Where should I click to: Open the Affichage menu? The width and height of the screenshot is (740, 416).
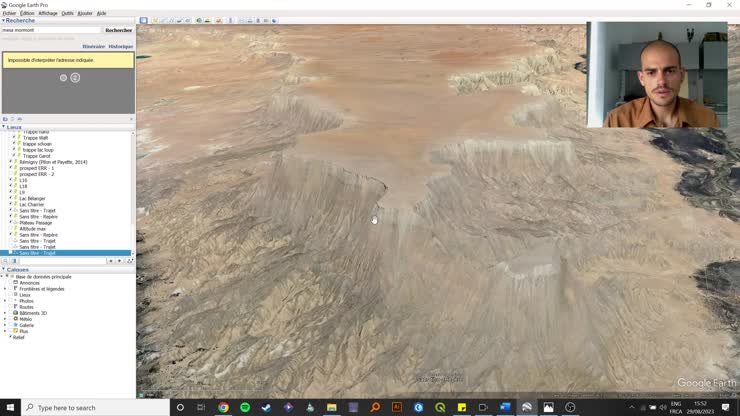pos(47,13)
